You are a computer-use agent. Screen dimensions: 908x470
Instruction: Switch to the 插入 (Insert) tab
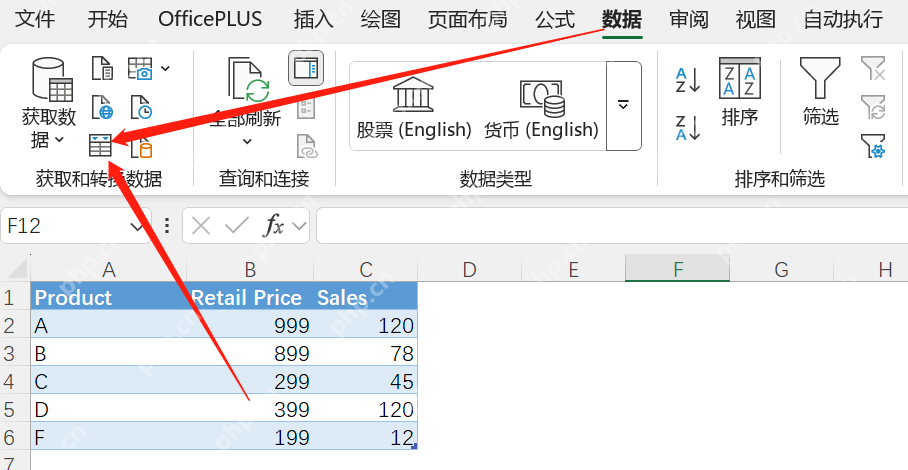coord(313,19)
